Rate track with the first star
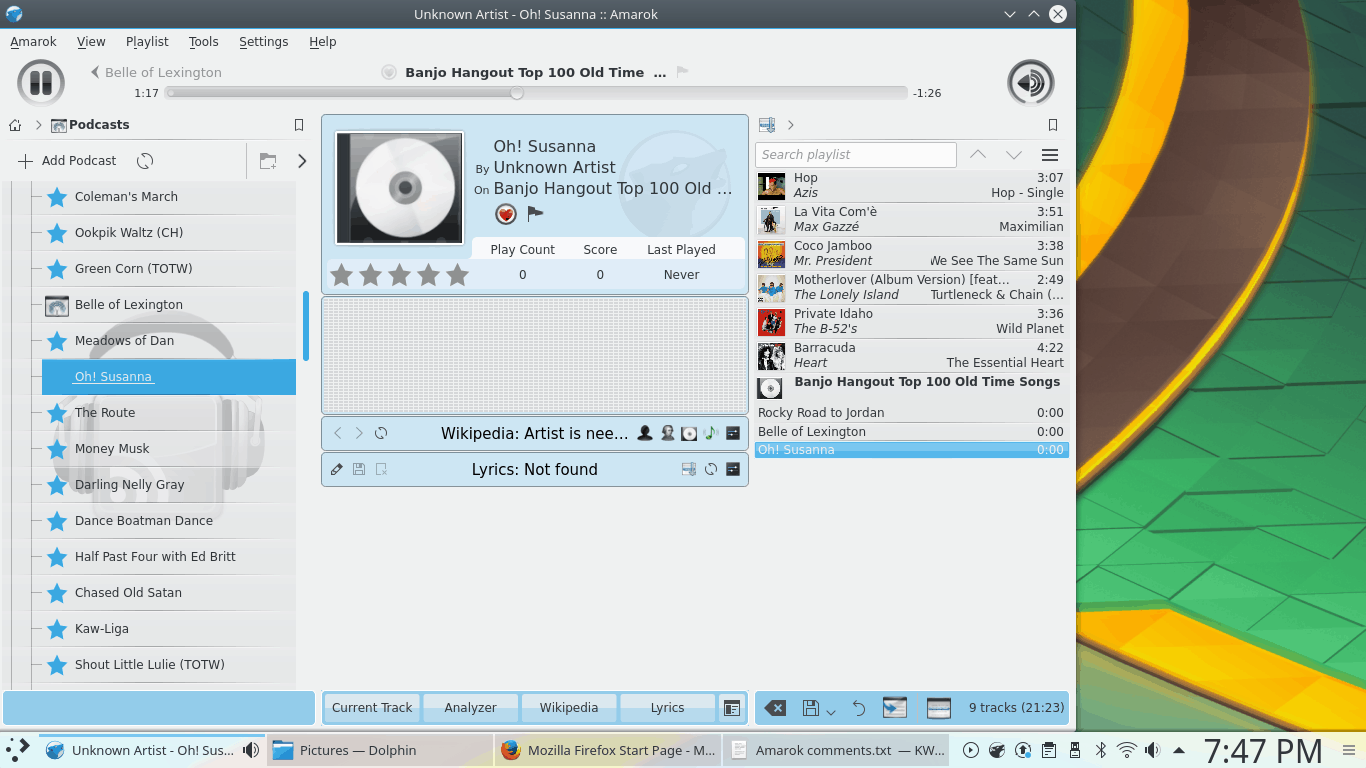Image resolution: width=1366 pixels, height=768 pixels. [x=342, y=274]
